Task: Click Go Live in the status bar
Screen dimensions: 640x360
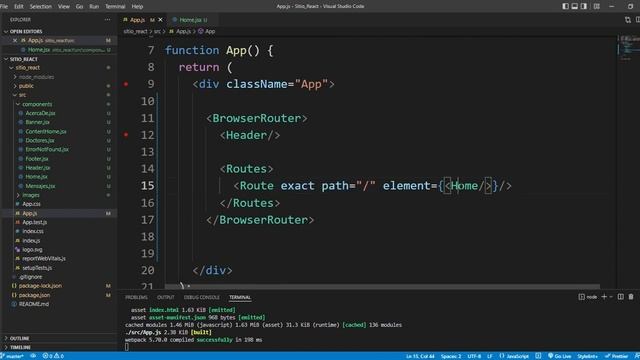Action: pyautogui.click(x=560, y=356)
